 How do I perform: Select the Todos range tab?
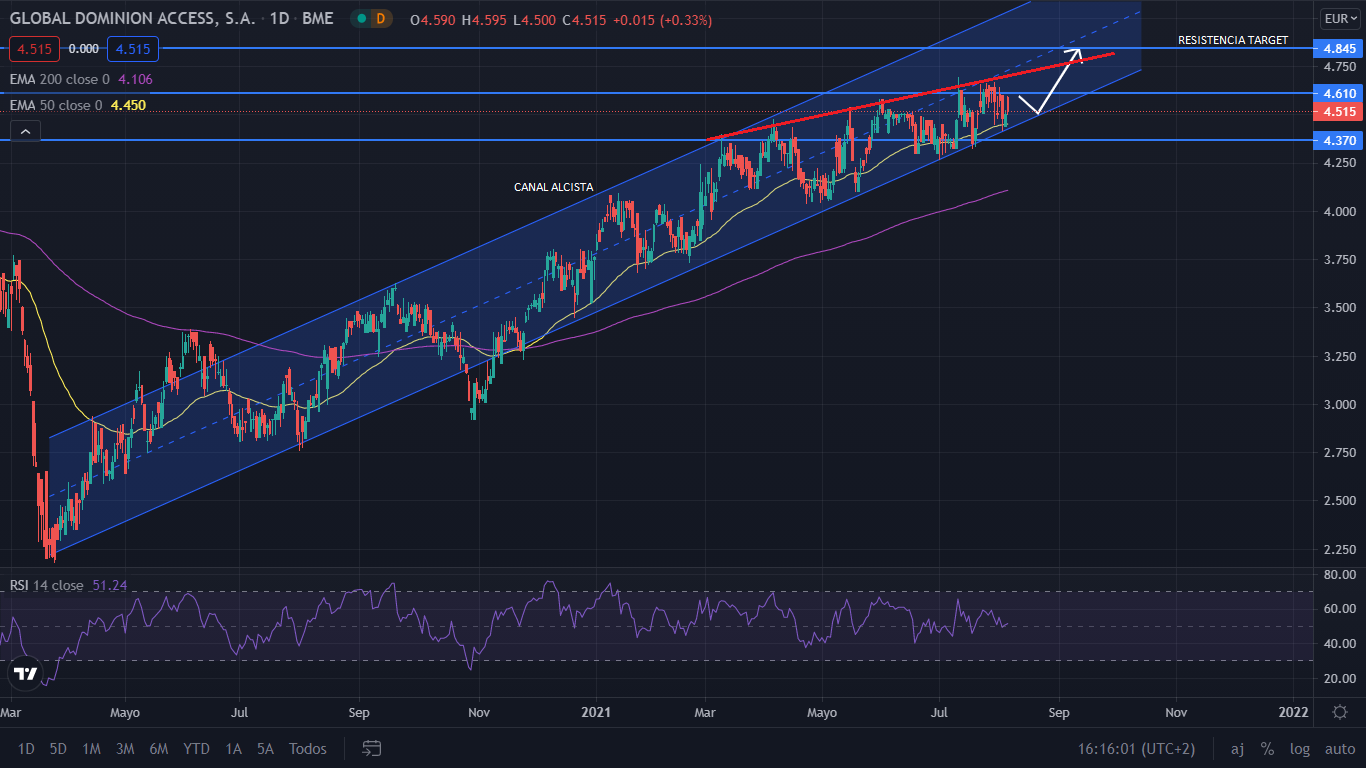307,748
